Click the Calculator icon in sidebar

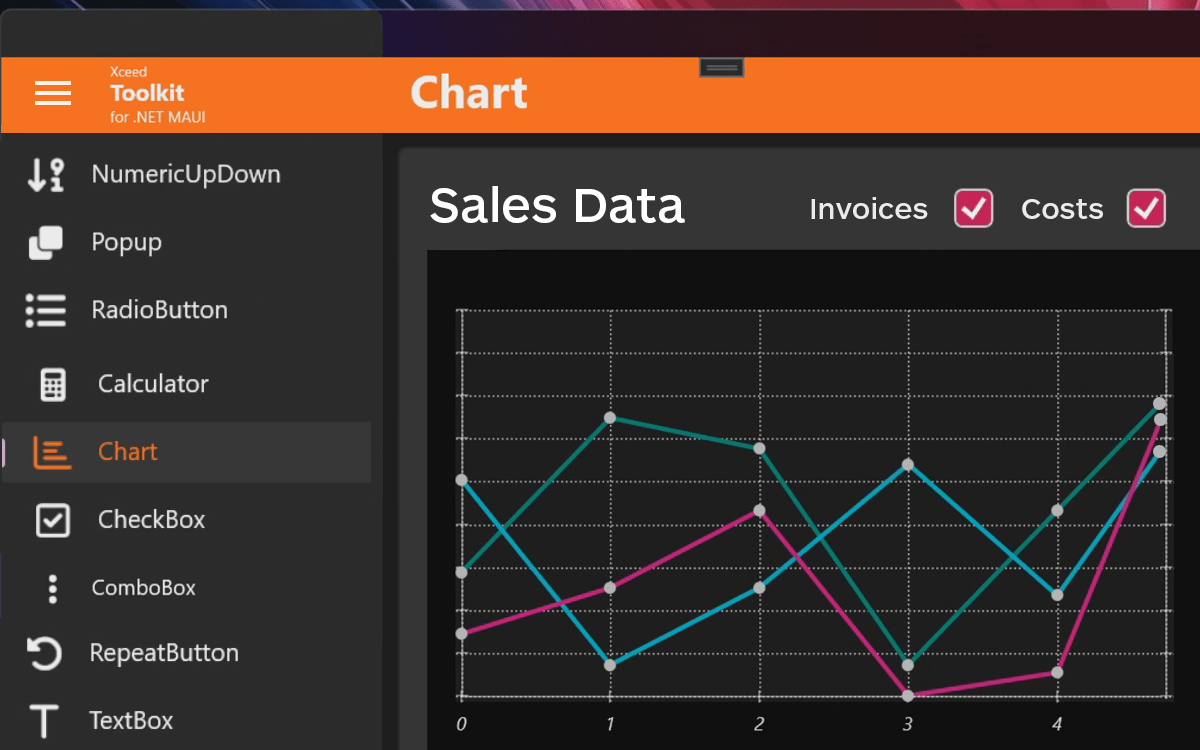[53, 384]
